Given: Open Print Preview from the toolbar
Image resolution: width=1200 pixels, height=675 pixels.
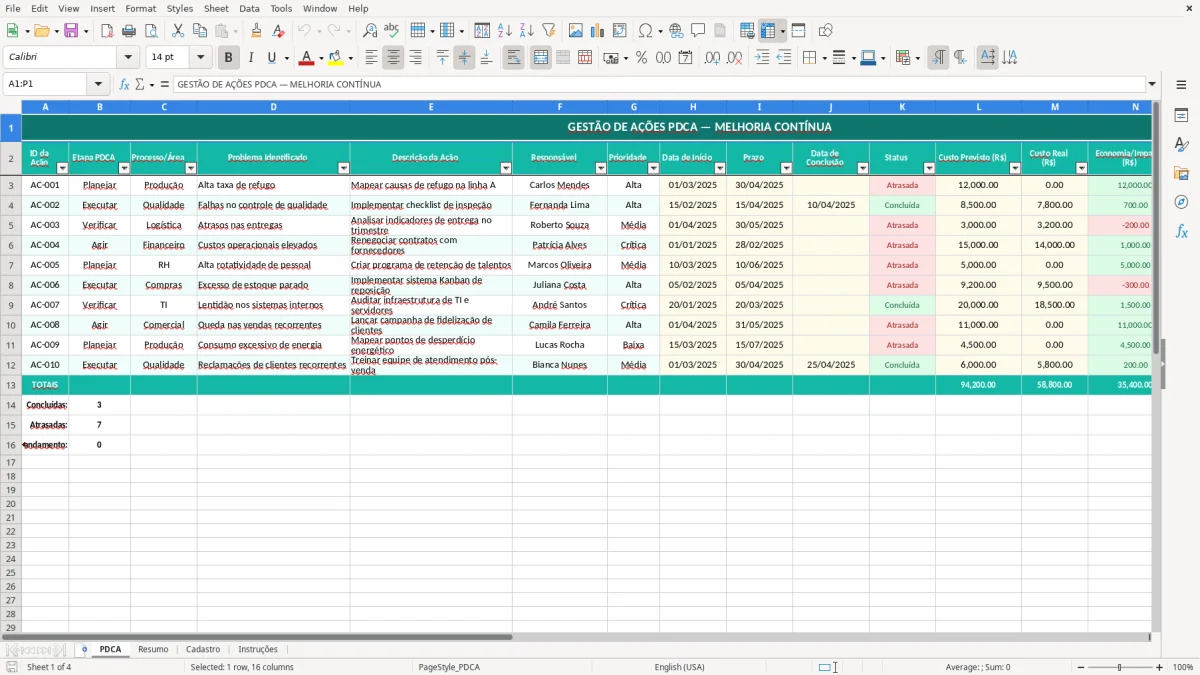Looking at the screenshot, I should (151, 31).
